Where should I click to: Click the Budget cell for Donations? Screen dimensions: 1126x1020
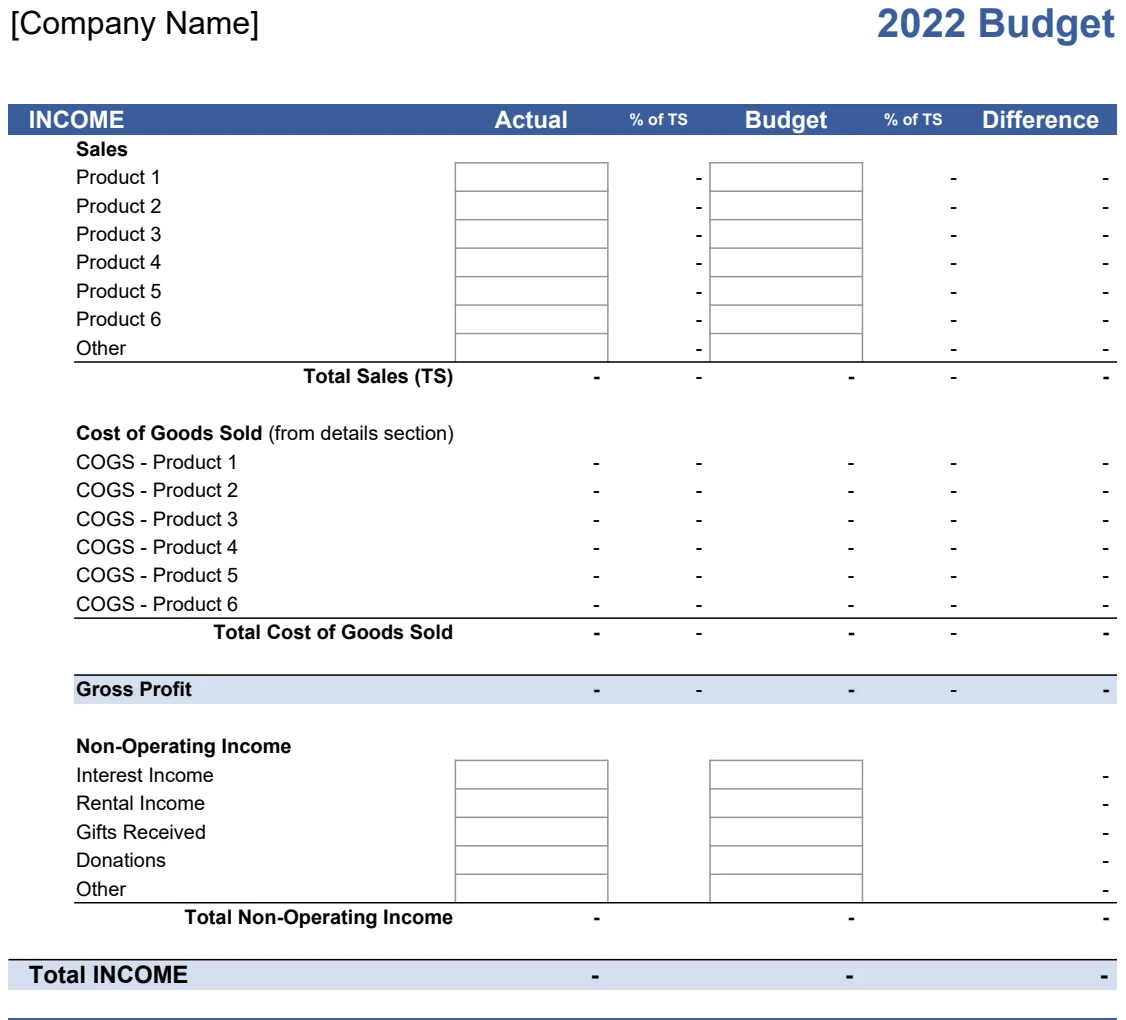coord(786,860)
